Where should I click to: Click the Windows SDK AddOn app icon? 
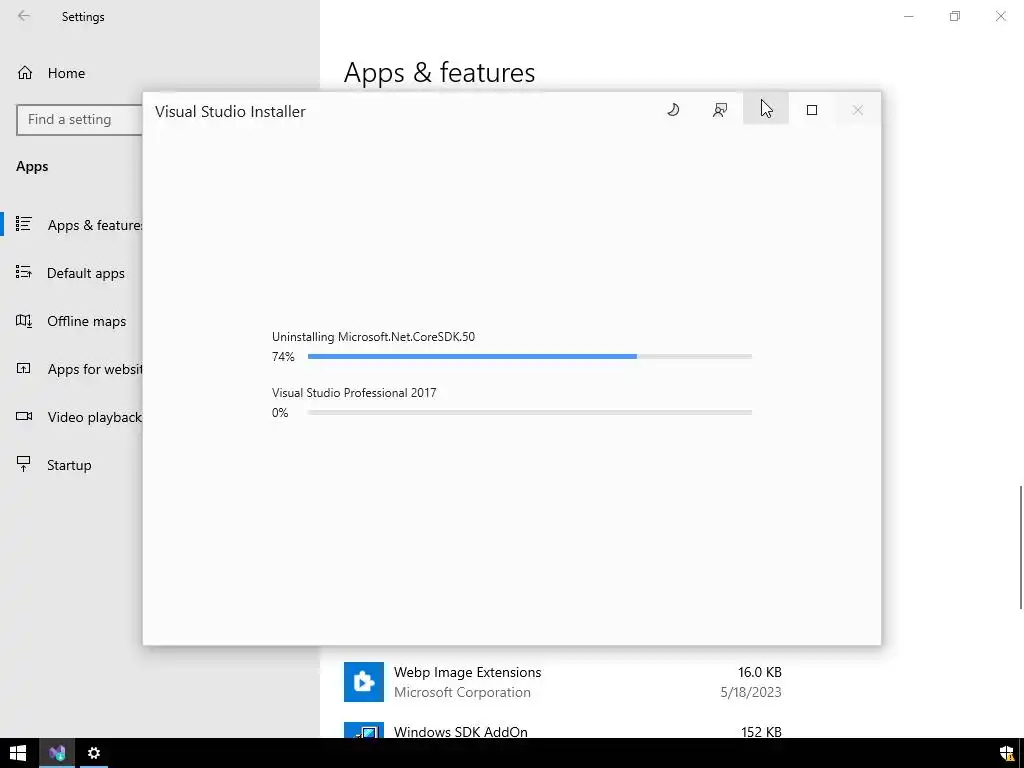(364, 730)
